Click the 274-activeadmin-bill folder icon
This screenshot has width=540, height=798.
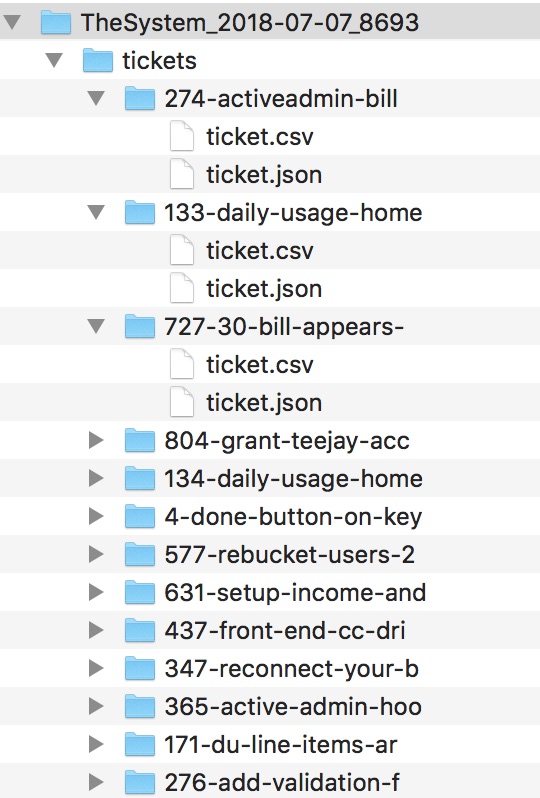click(x=139, y=98)
